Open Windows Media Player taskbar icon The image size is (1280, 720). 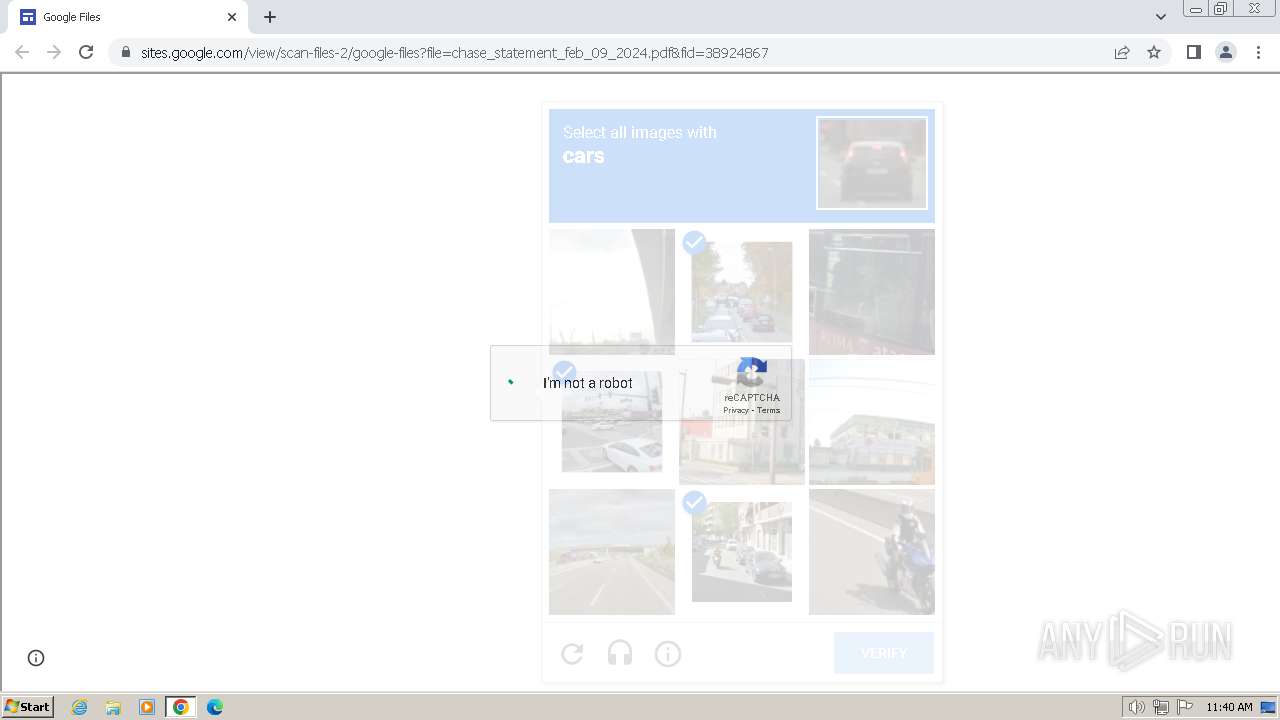click(147, 707)
